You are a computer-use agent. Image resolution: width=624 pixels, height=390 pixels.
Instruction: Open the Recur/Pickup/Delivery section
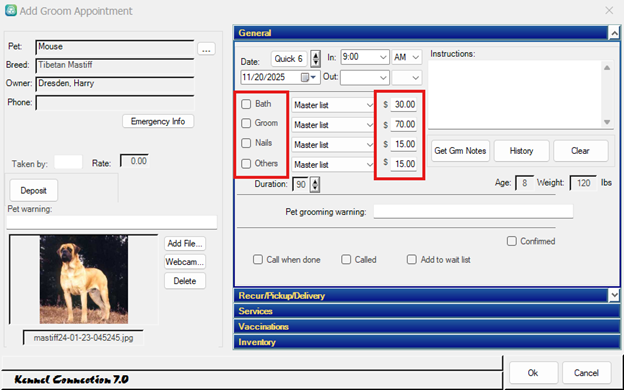pyautogui.click(x=421, y=296)
